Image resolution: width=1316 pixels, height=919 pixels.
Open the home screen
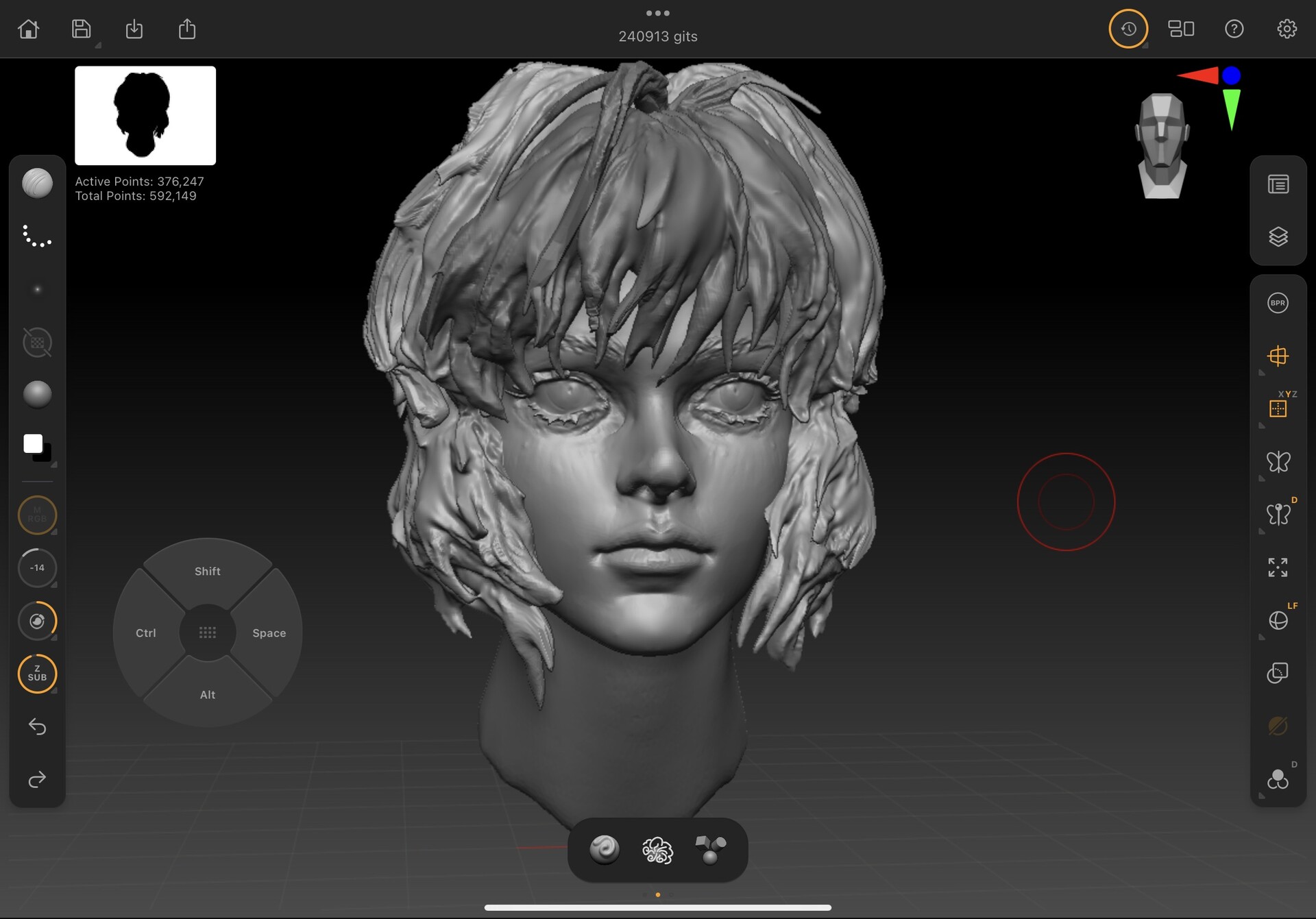pos(28,29)
